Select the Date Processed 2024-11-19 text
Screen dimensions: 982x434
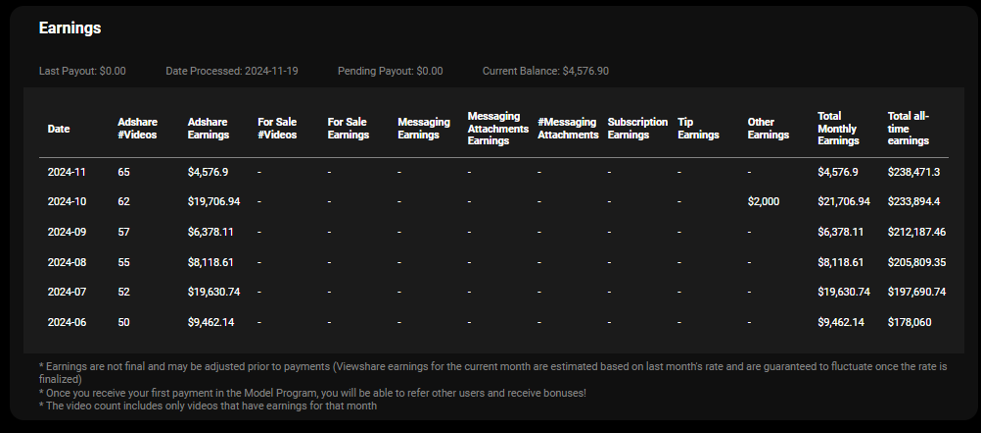pos(231,71)
